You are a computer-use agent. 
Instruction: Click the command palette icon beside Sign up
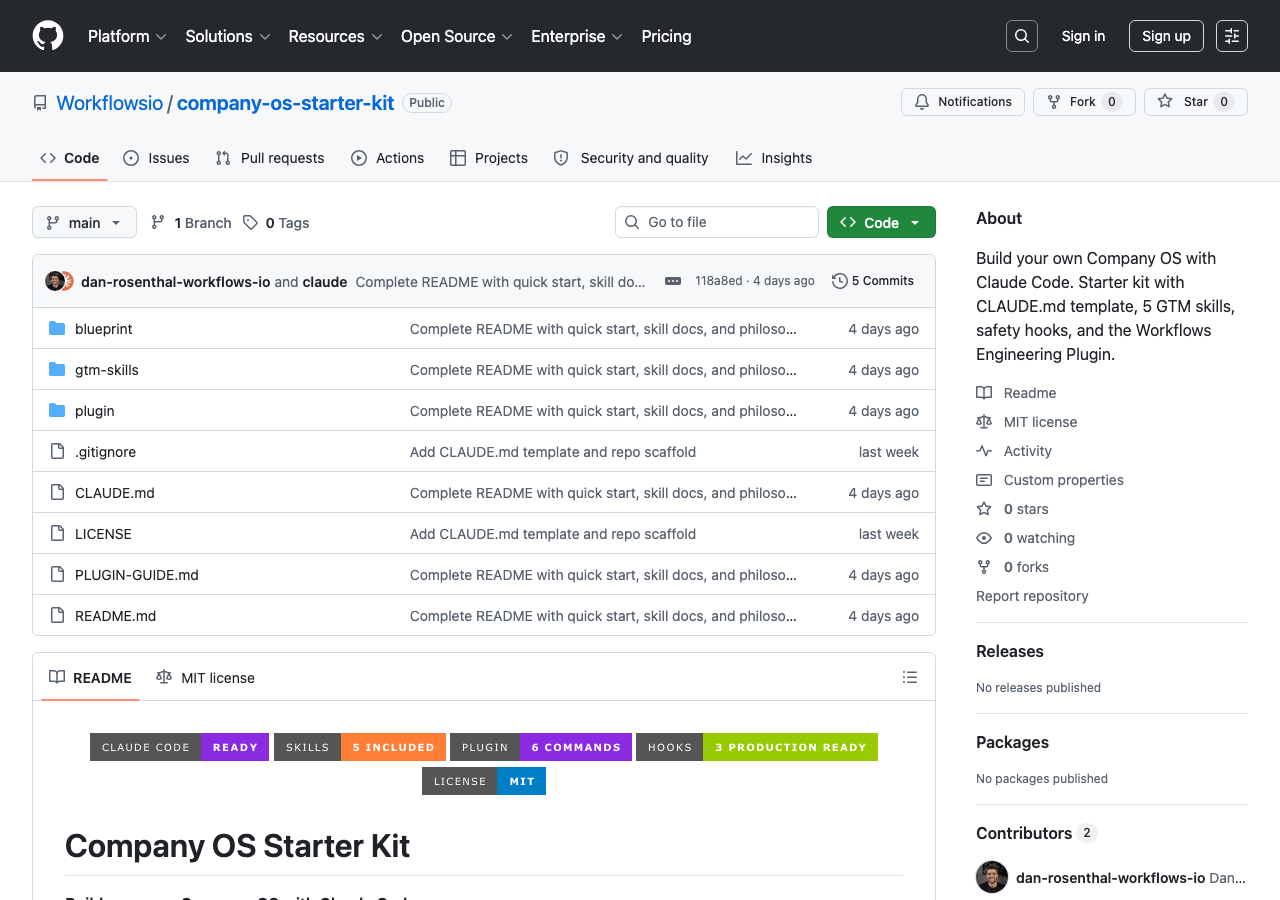pyautogui.click(x=1231, y=35)
